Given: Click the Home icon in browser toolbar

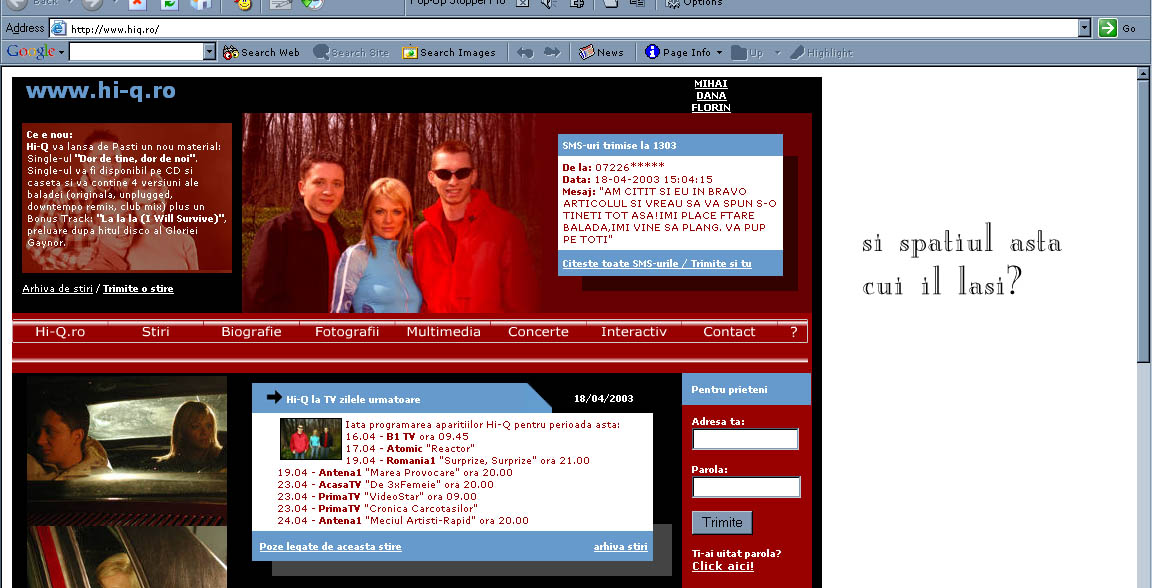Looking at the screenshot, I should [x=201, y=4].
